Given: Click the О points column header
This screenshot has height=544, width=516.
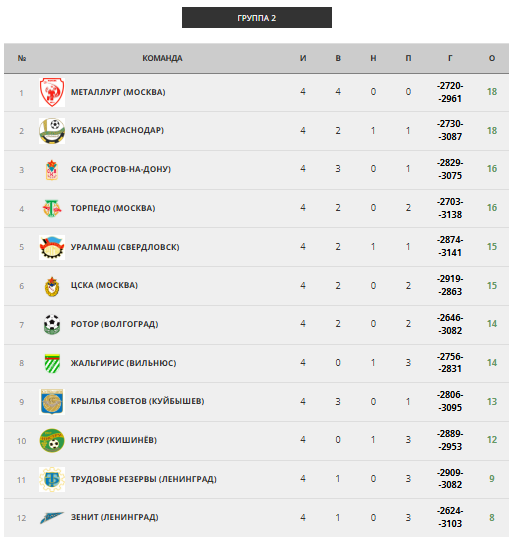Looking at the screenshot, I should [x=492, y=58].
